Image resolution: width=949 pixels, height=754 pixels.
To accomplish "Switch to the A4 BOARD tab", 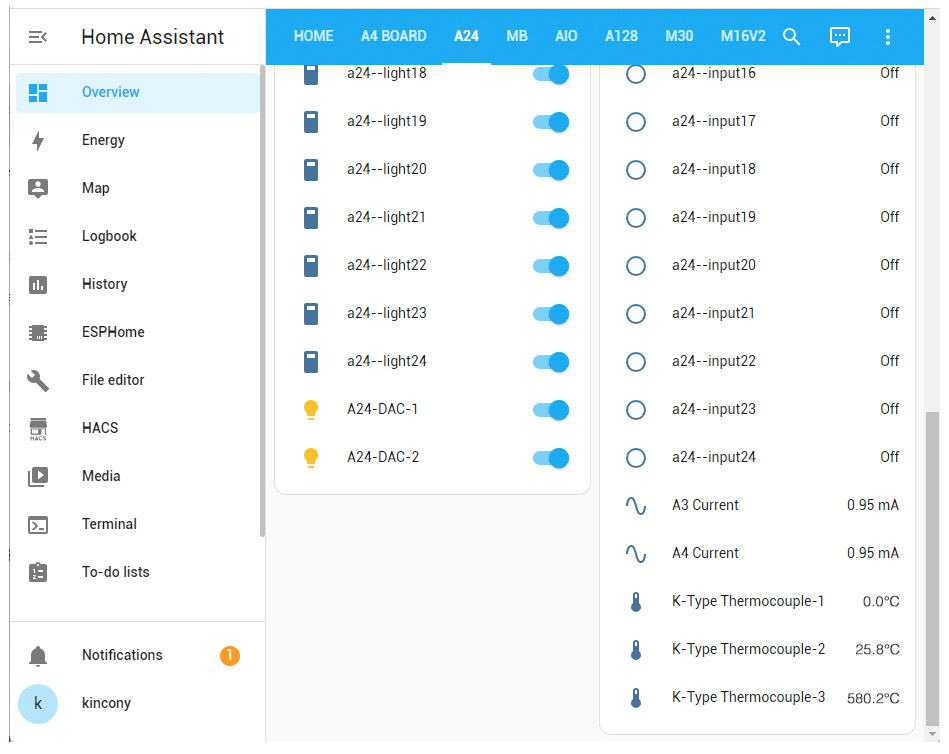I will (393, 36).
